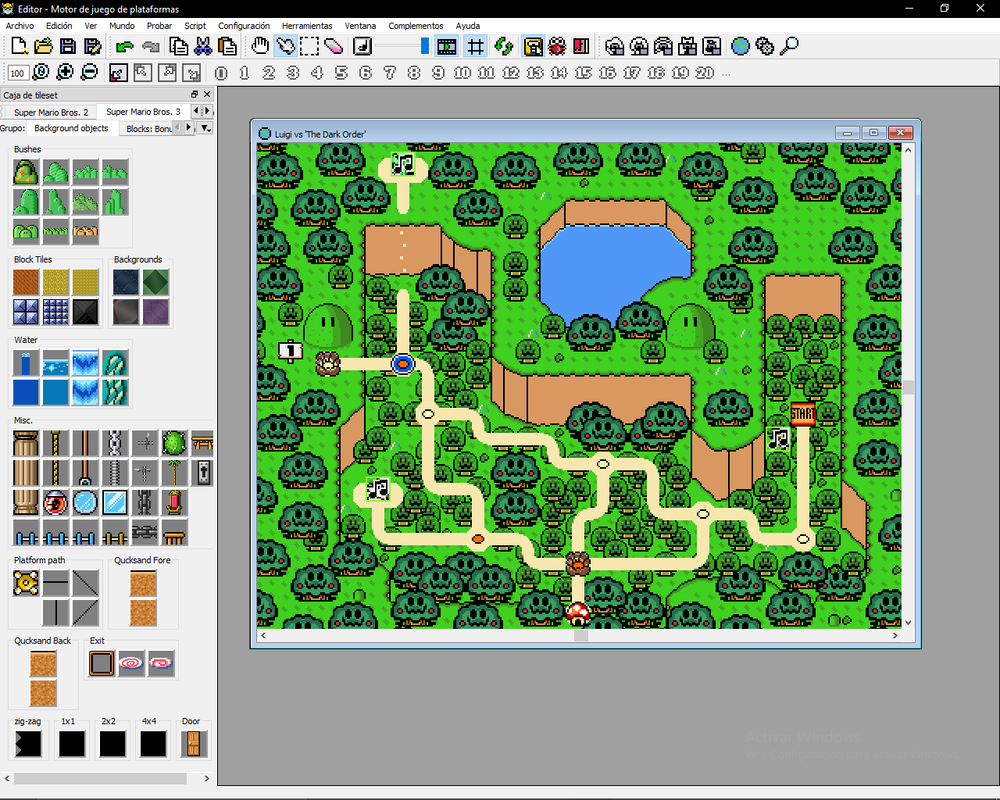The height and width of the screenshot is (800, 1000).
Task: Open the Ayuda menu
Action: coord(467,26)
